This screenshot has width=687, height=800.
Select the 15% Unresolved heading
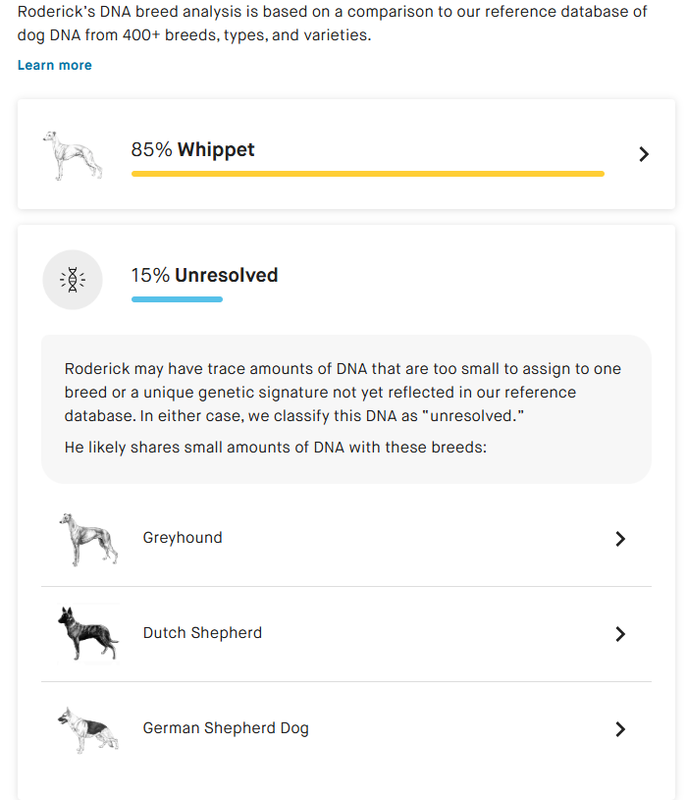[x=205, y=276]
